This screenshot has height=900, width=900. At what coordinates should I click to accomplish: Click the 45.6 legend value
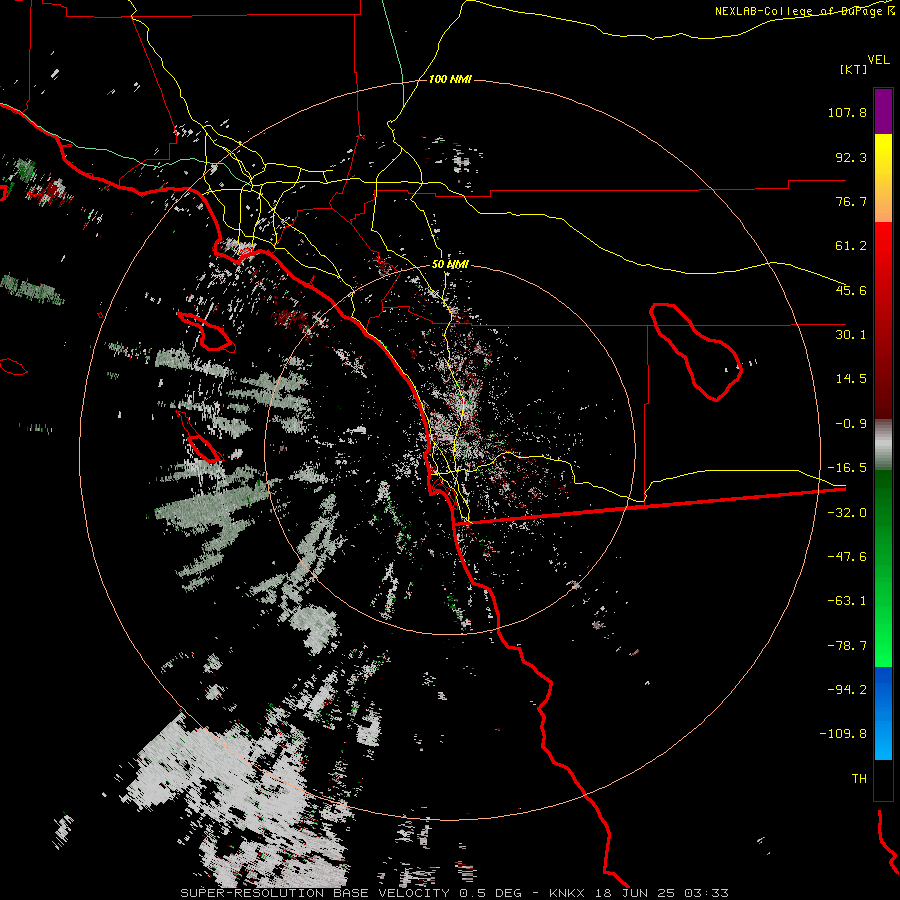click(x=851, y=290)
